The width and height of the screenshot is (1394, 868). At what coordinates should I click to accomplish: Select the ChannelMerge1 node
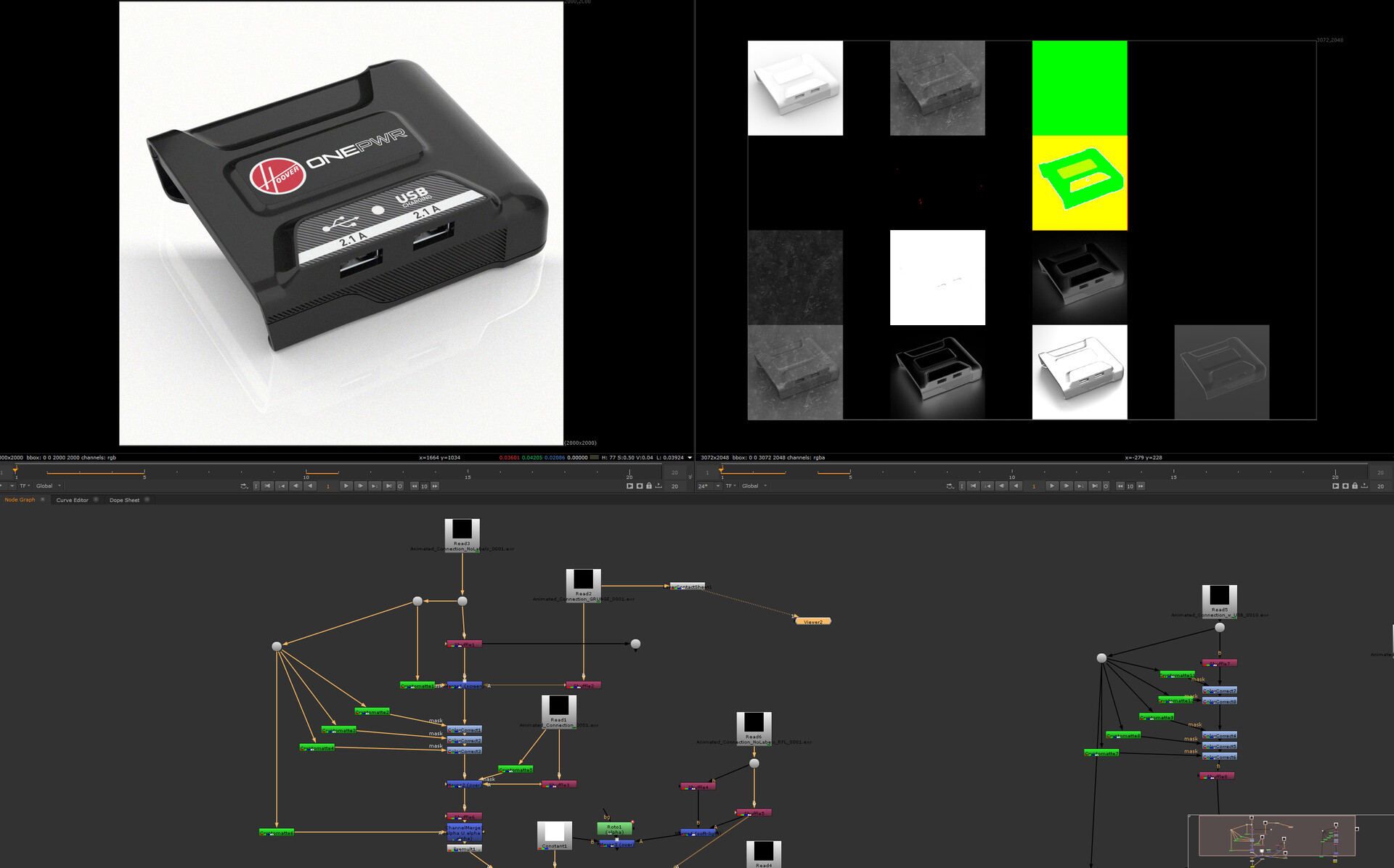pos(464,832)
